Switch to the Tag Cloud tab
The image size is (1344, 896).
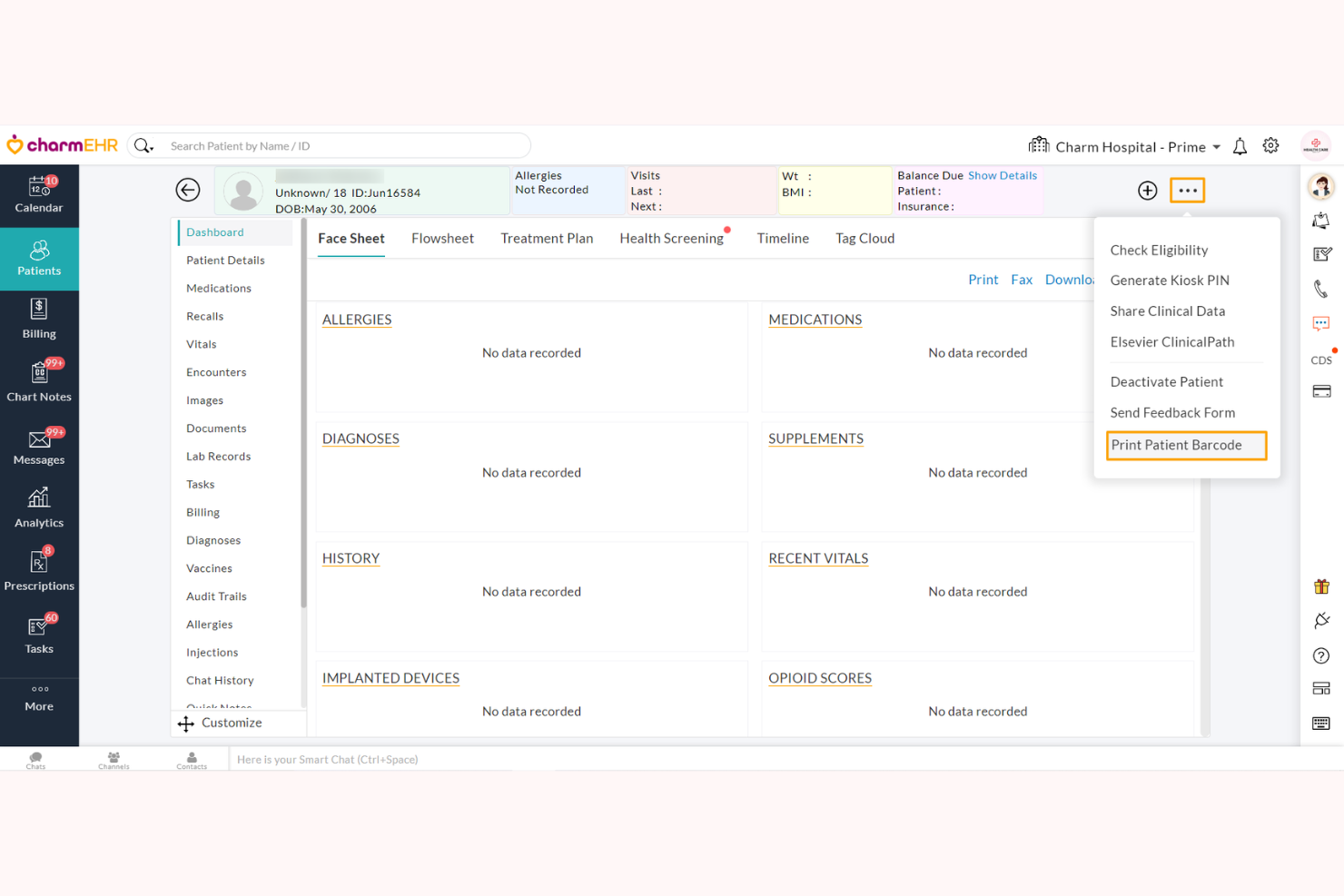tap(864, 238)
